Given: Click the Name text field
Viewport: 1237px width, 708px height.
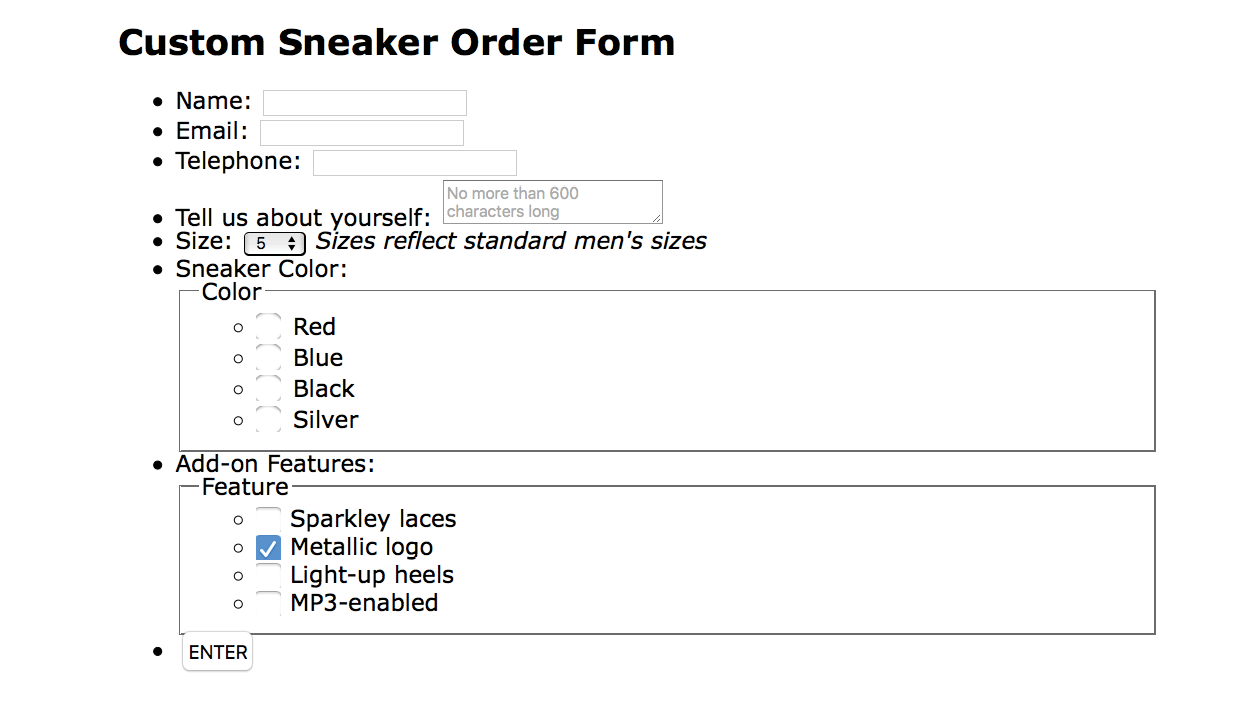Looking at the screenshot, I should point(364,103).
